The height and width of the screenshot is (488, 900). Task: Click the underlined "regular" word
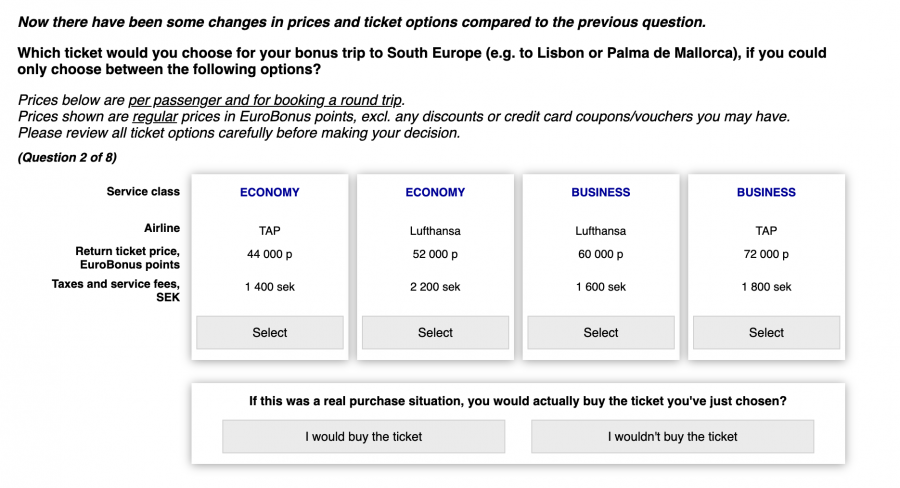(x=155, y=117)
